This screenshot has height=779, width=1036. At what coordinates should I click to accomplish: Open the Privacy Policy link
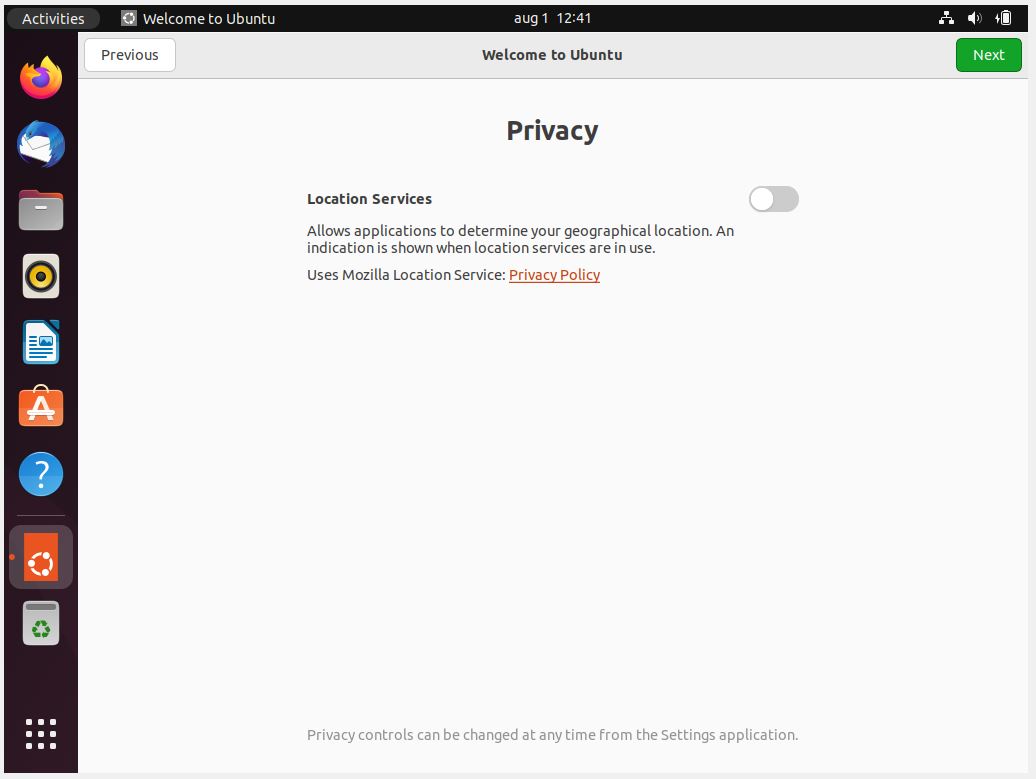coord(554,275)
